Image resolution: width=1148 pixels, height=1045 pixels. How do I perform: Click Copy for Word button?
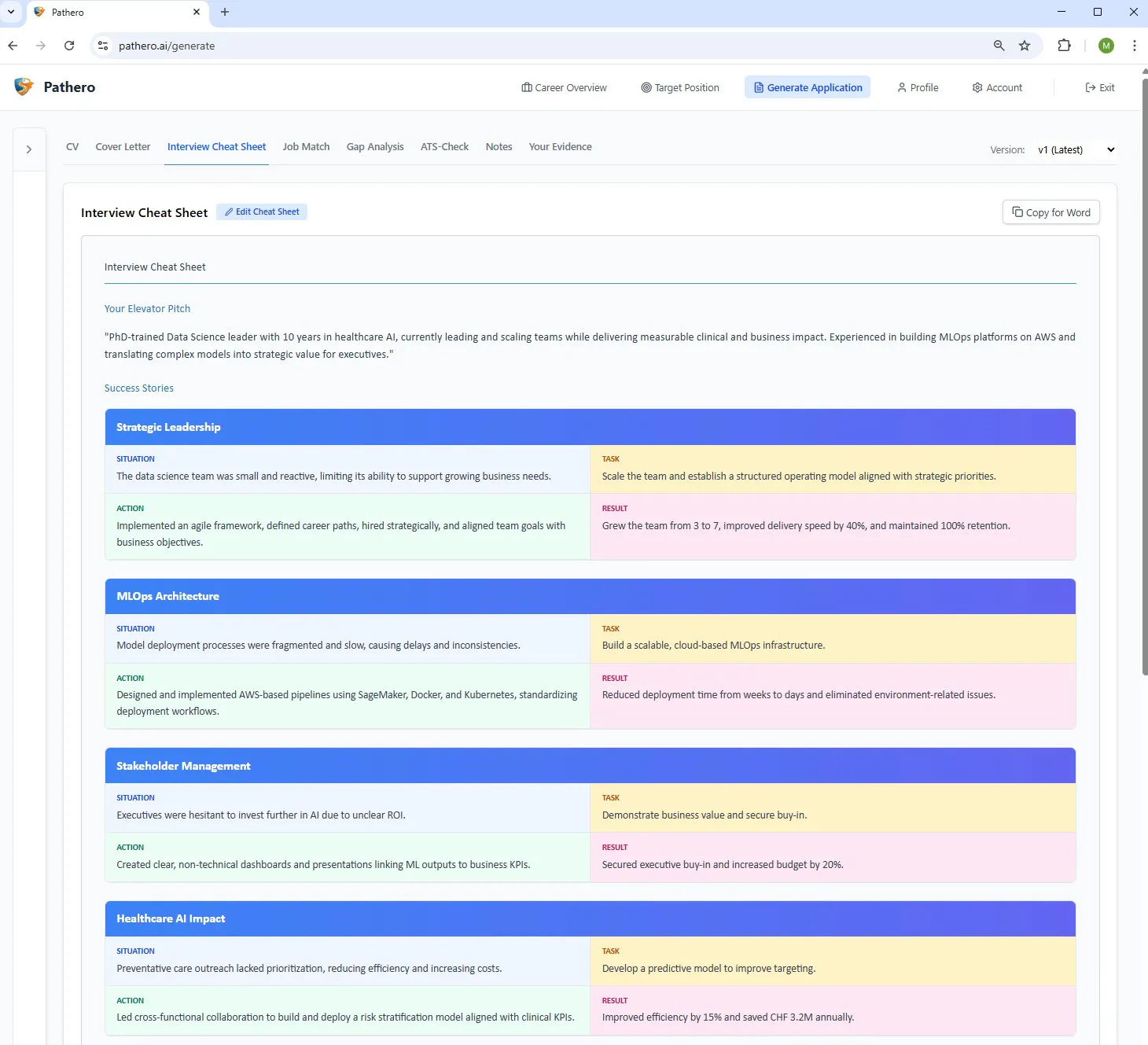[1051, 212]
